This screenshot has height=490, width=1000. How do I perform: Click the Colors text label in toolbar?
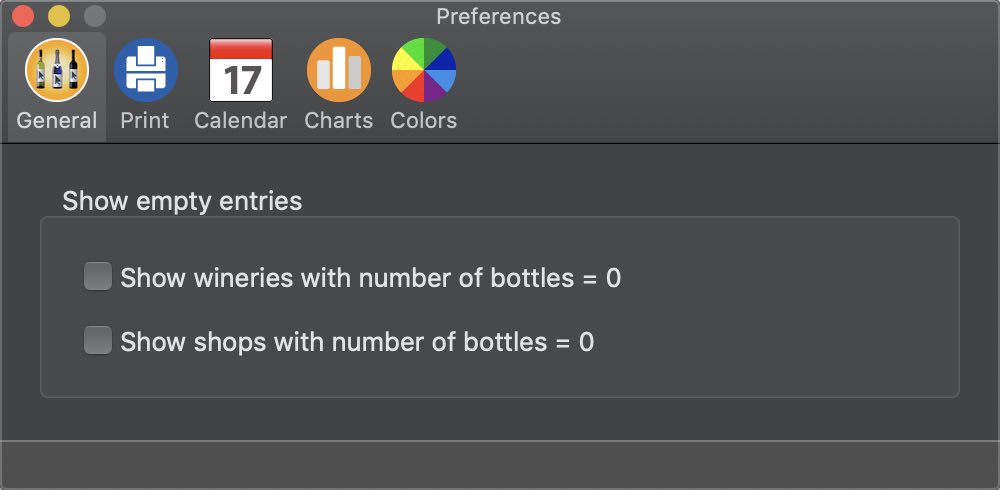pos(423,121)
